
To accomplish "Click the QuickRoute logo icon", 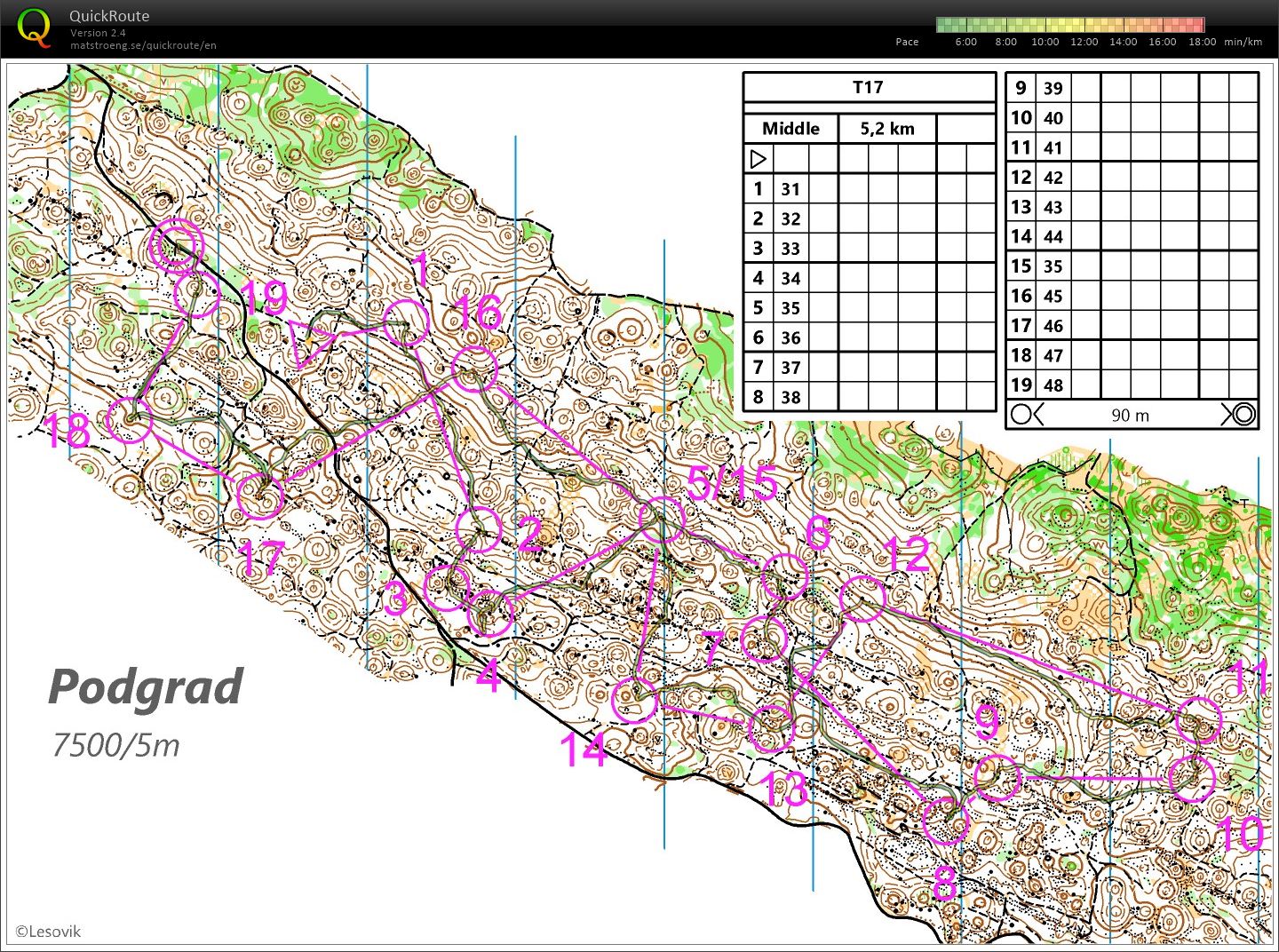I will (34, 28).
